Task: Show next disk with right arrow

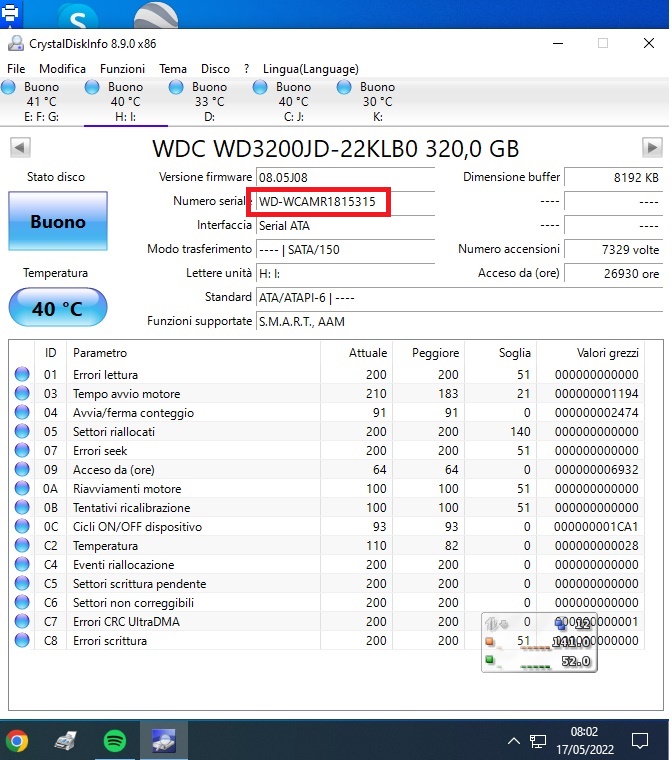Action: (652, 147)
